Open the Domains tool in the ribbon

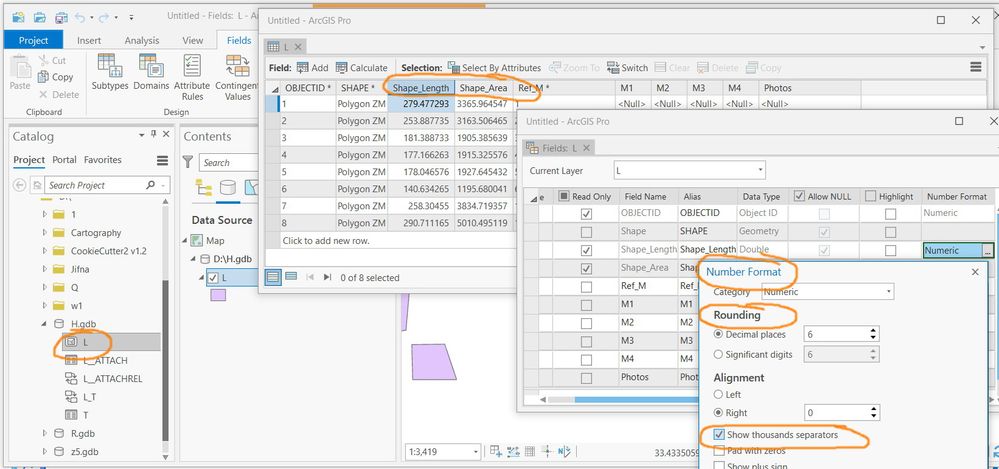pyautogui.click(x=151, y=73)
